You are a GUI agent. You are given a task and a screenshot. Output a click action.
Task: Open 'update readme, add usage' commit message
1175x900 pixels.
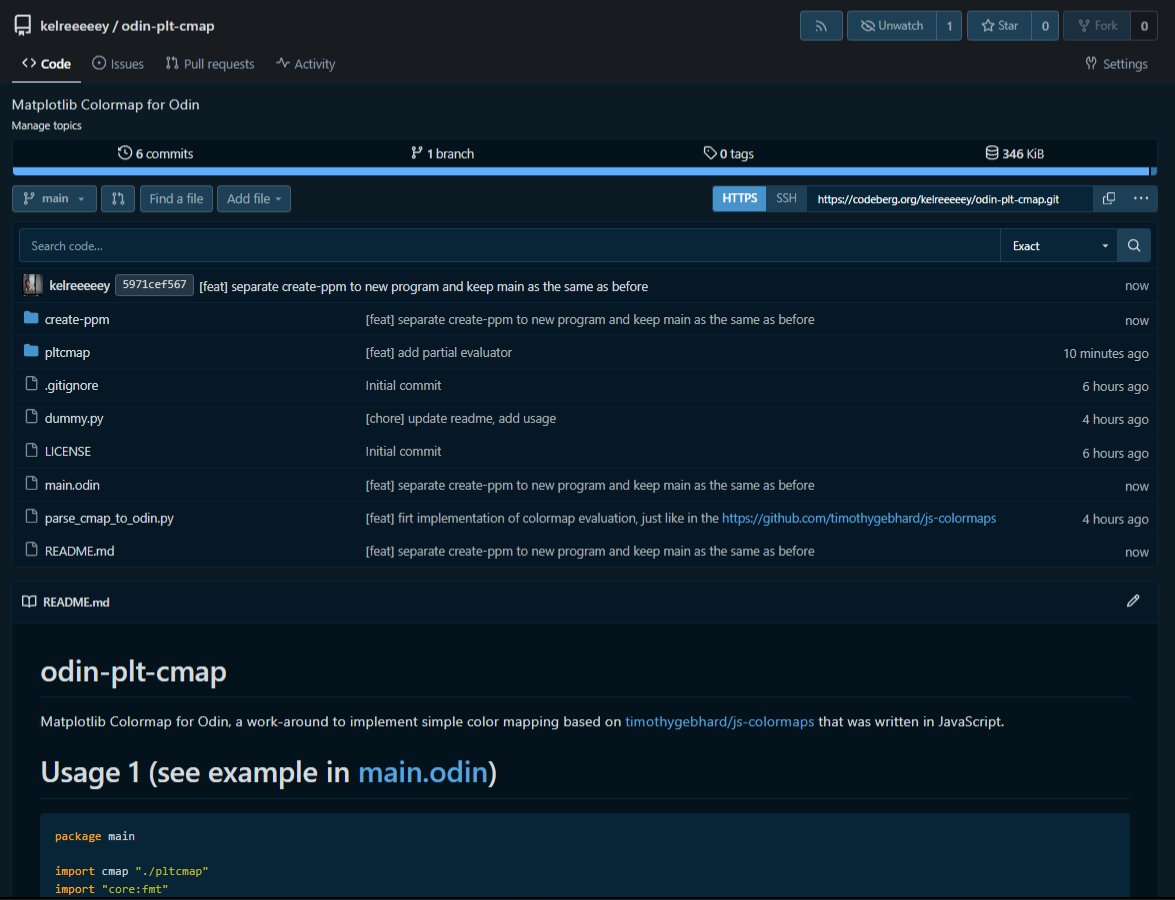click(x=461, y=418)
